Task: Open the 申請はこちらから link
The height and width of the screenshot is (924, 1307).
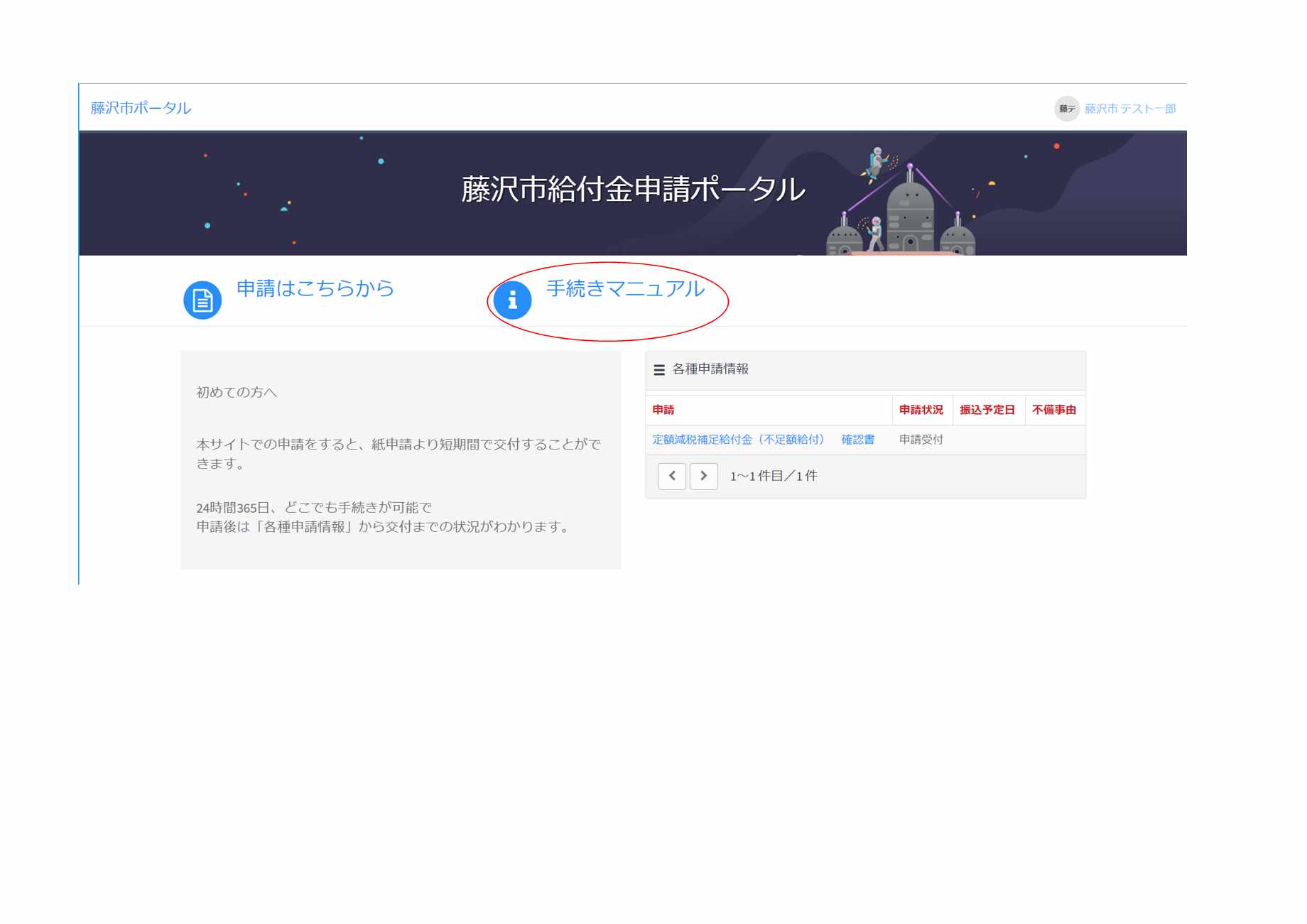Action: (315, 288)
